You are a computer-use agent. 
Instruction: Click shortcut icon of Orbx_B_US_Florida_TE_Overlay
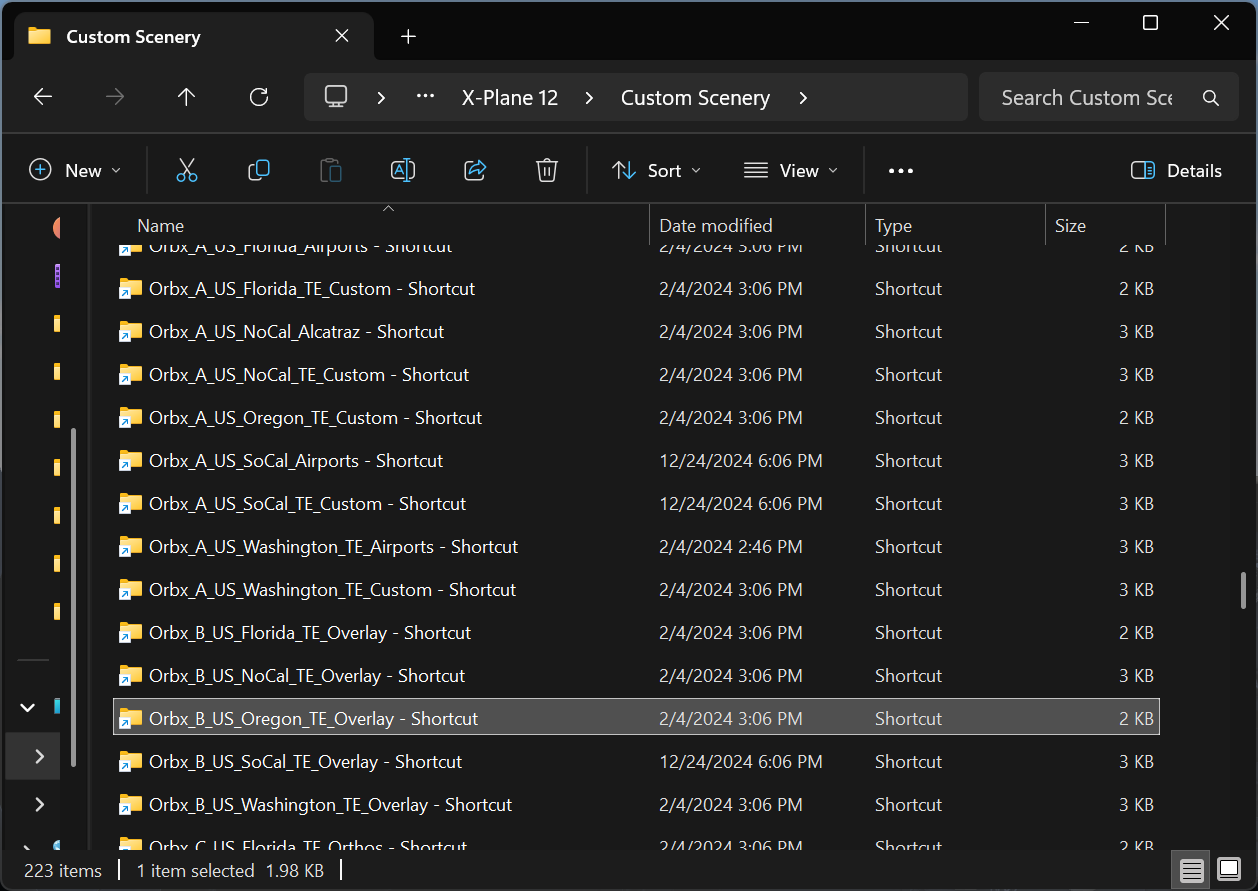click(130, 633)
